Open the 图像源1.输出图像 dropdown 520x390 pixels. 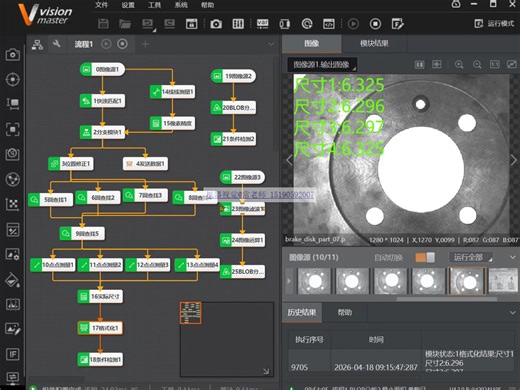322,65
